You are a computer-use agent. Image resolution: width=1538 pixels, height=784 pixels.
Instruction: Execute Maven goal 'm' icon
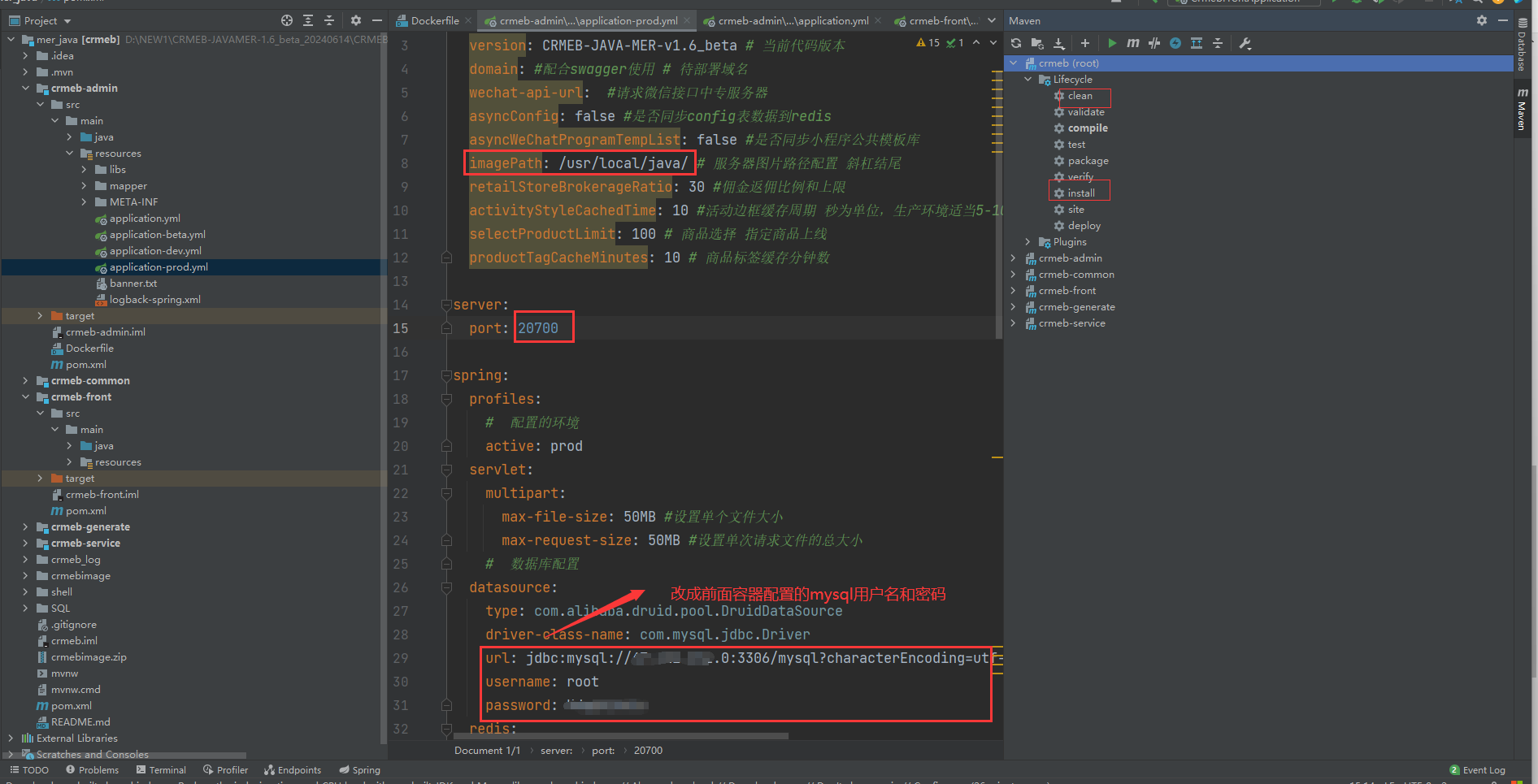1133,43
